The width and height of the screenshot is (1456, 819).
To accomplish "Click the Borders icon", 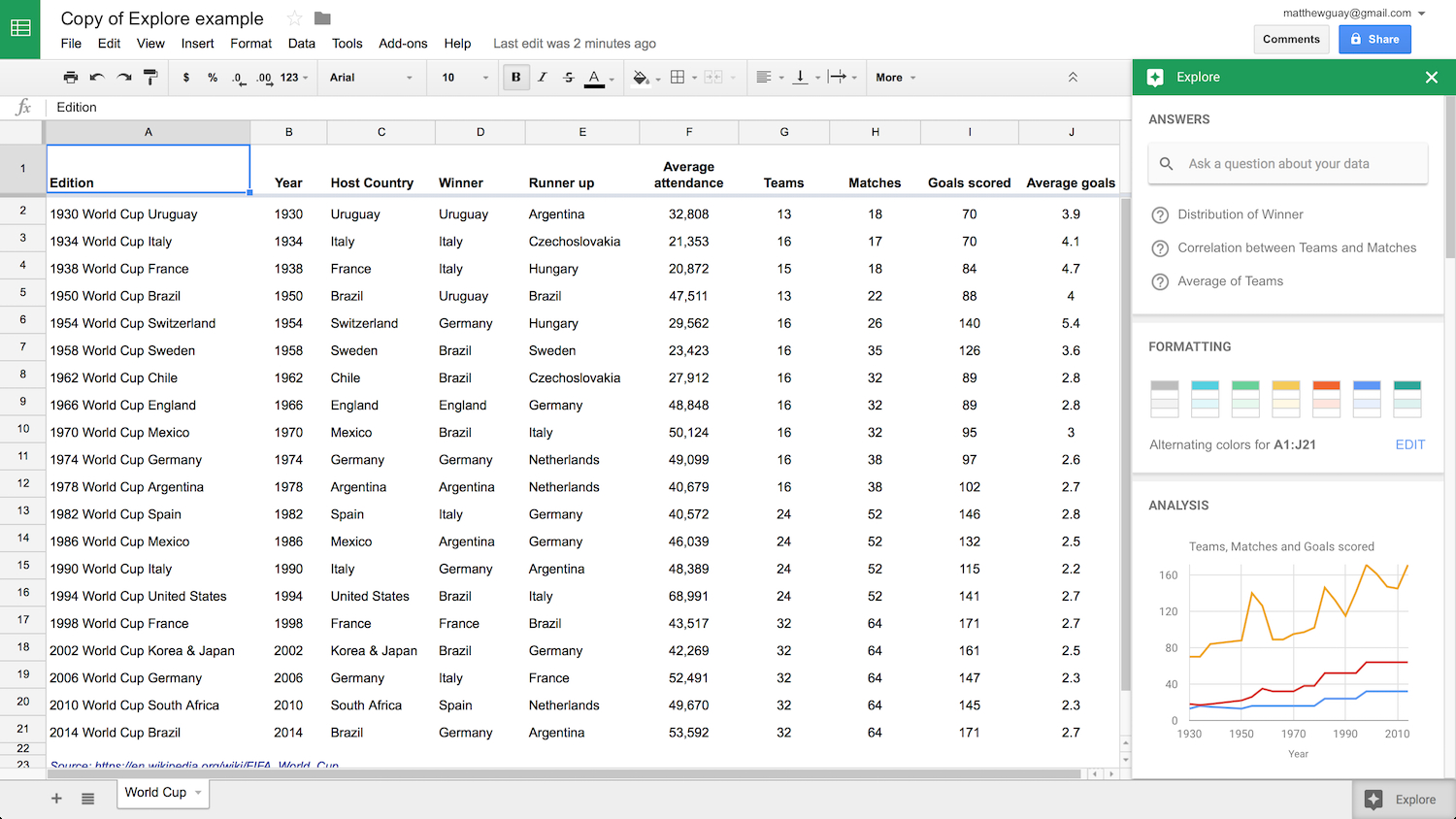I will point(679,77).
